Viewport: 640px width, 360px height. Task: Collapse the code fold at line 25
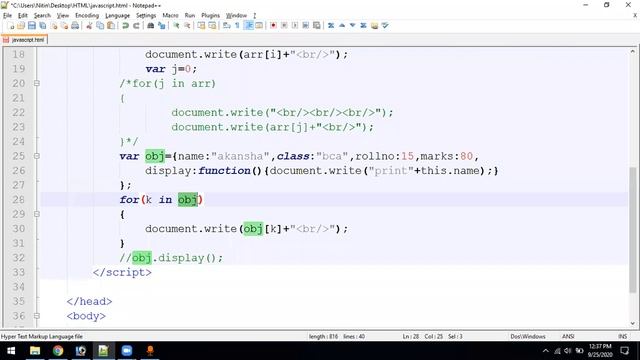pos(37,156)
